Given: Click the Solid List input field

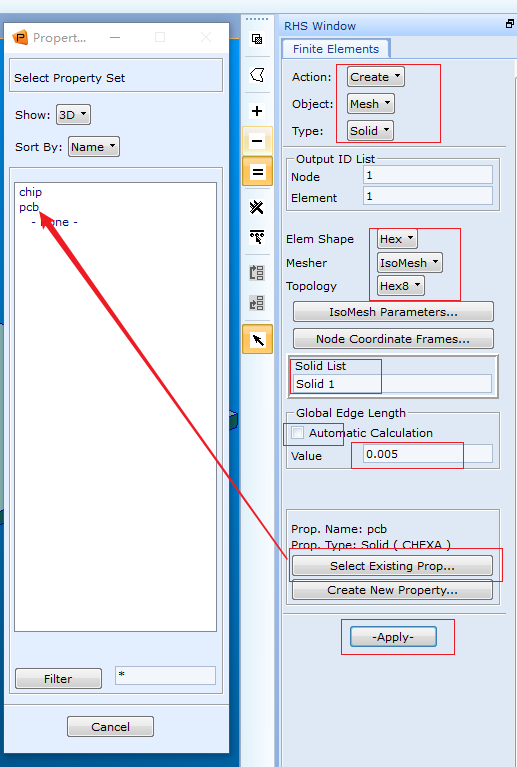Looking at the screenshot, I should click(x=392, y=384).
